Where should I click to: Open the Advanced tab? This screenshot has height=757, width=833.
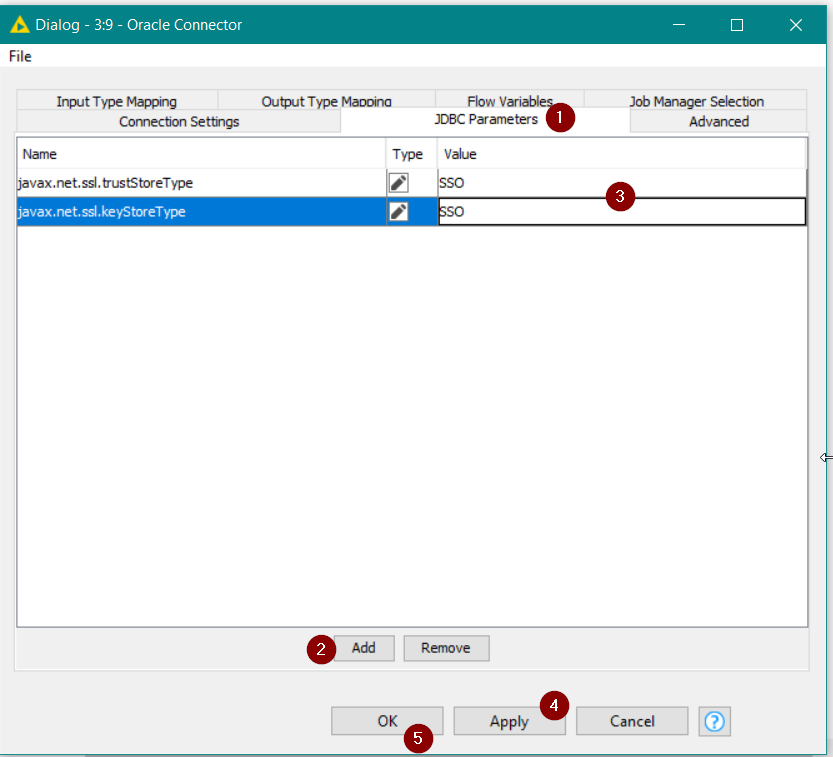(718, 122)
